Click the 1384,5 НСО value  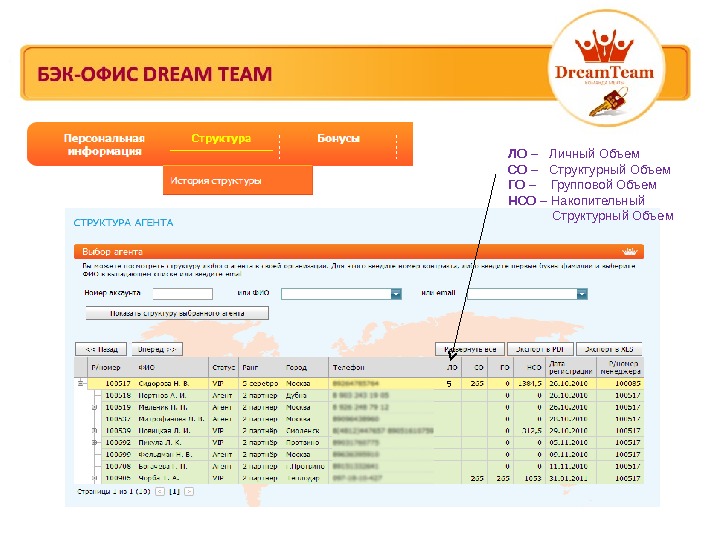(x=529, y=383)
